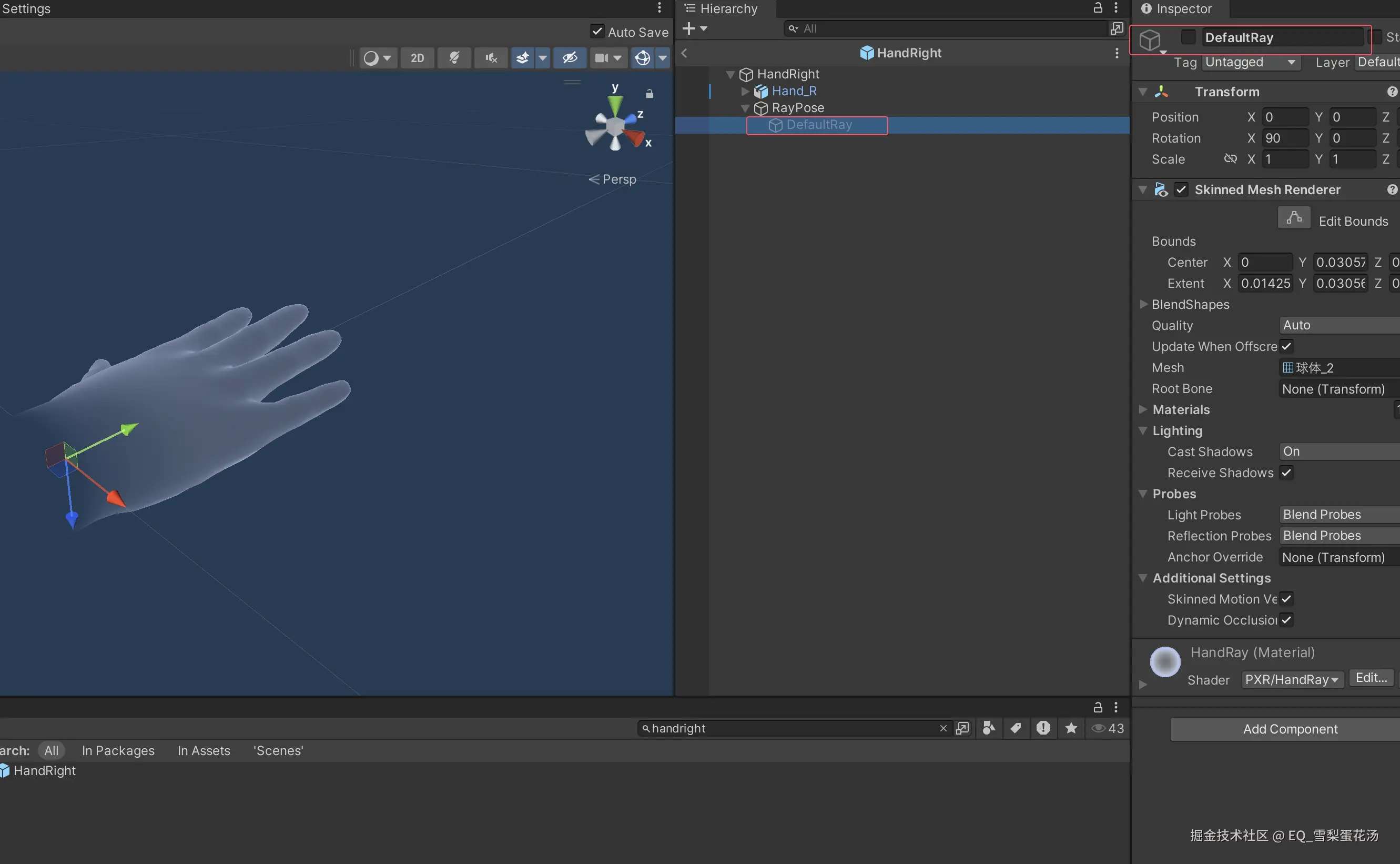Toggle the Auto Save checkbox
1400x864 pixels.
pos(597,32)
